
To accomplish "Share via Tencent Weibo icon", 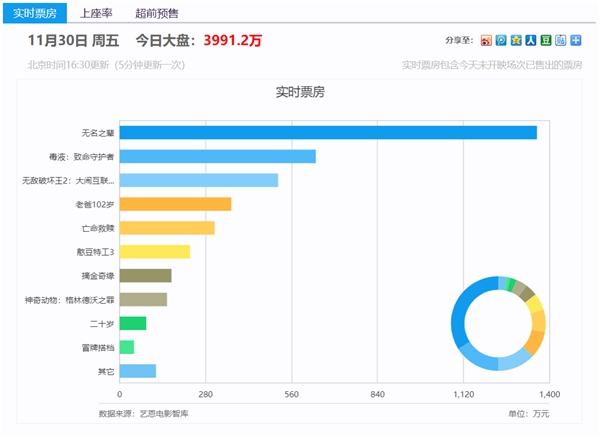I will click(501, 41).
